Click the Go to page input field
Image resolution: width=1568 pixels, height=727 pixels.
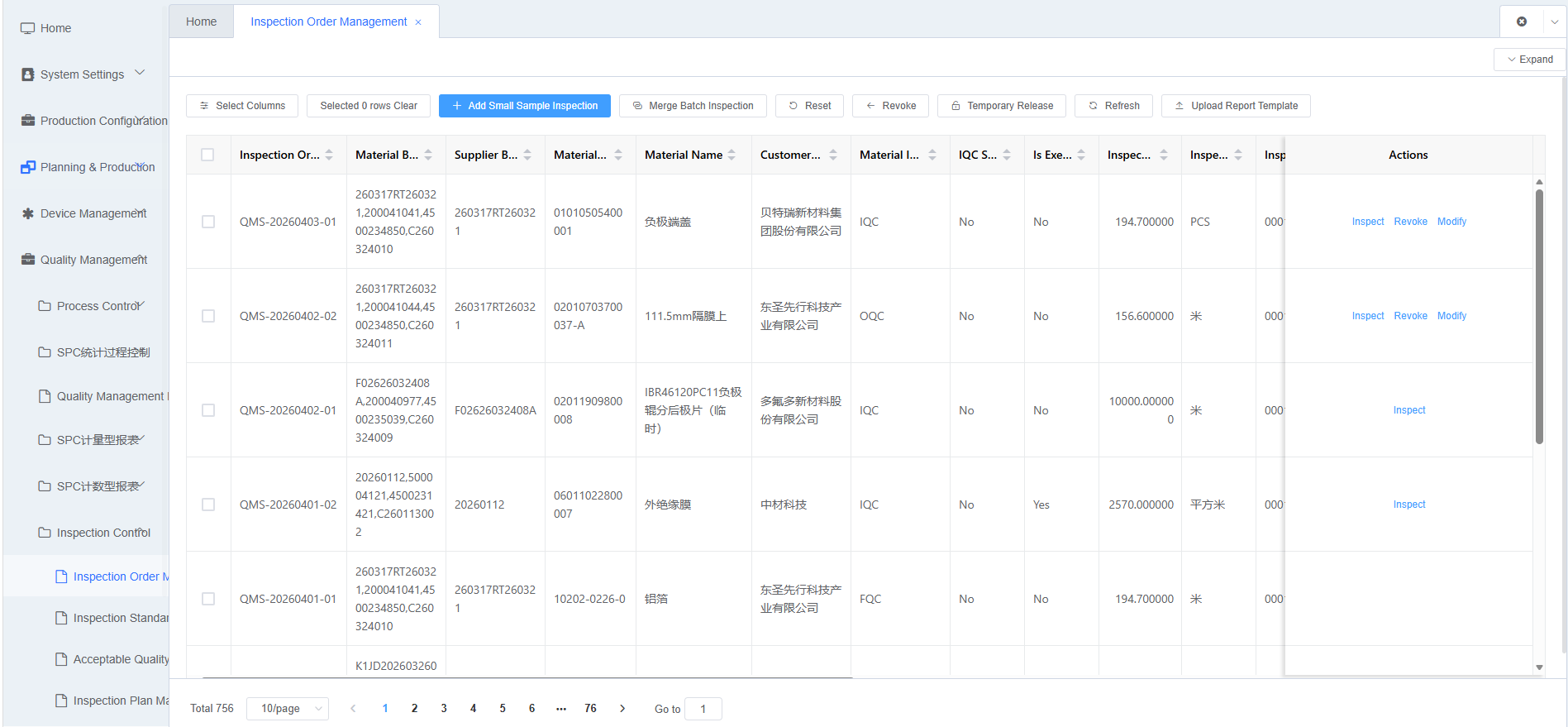tap(703, 709)
